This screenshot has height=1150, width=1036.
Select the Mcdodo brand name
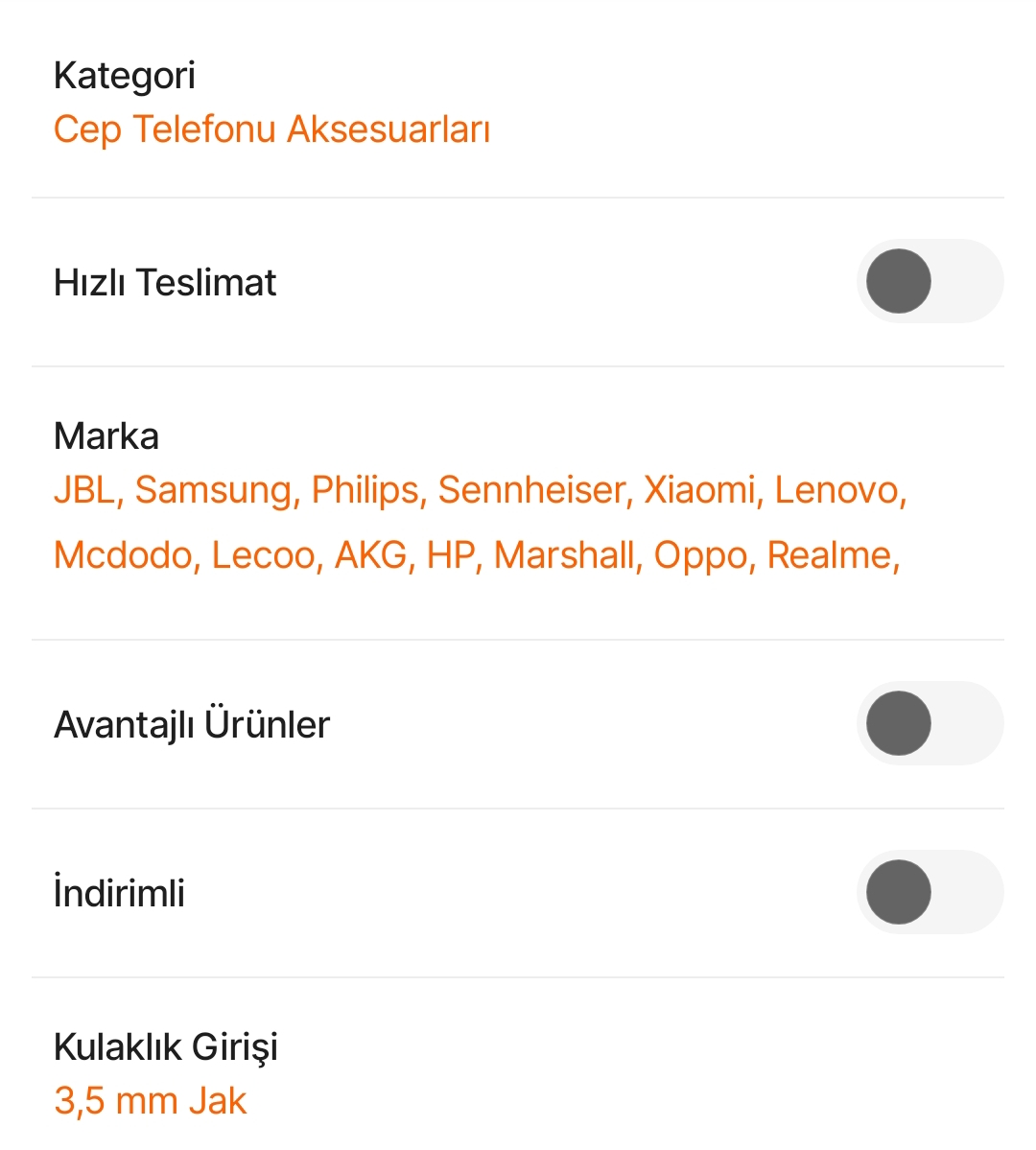click(x=123, y=555)
